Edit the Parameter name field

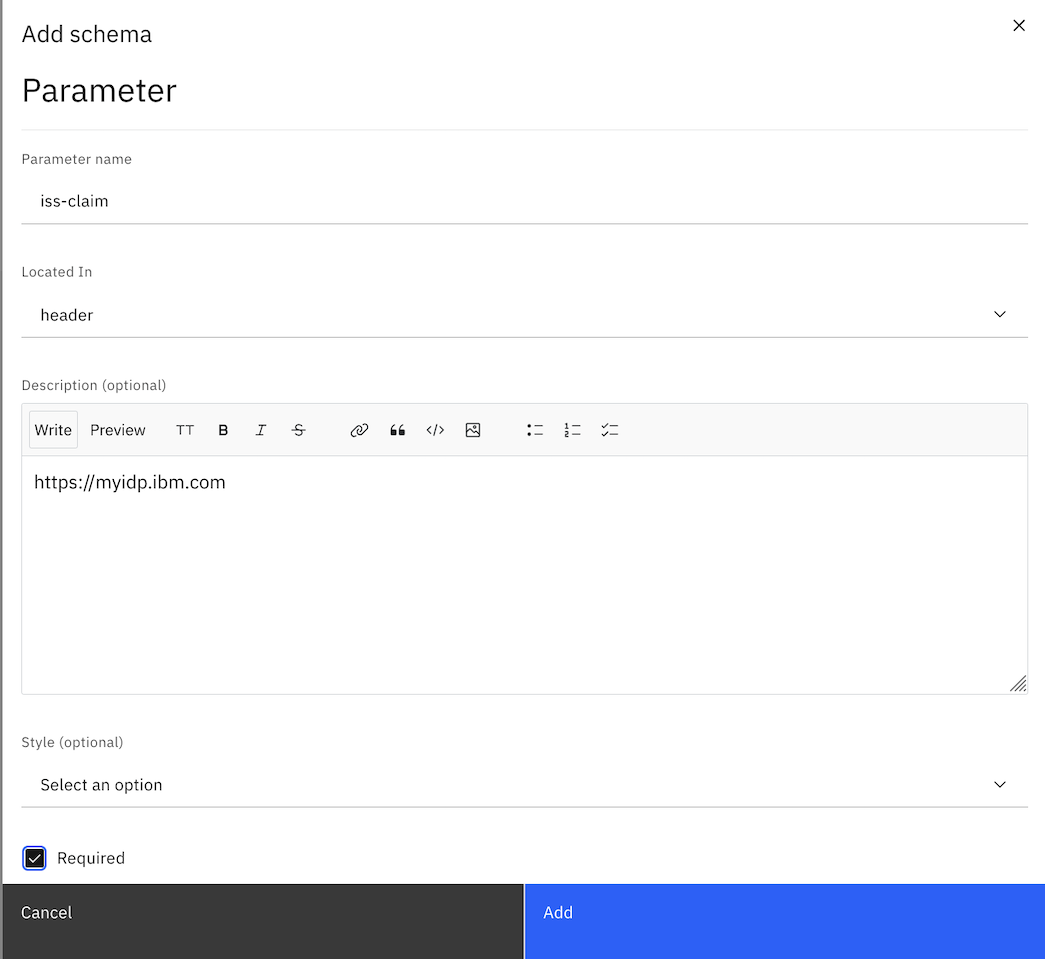pos(524,201)
